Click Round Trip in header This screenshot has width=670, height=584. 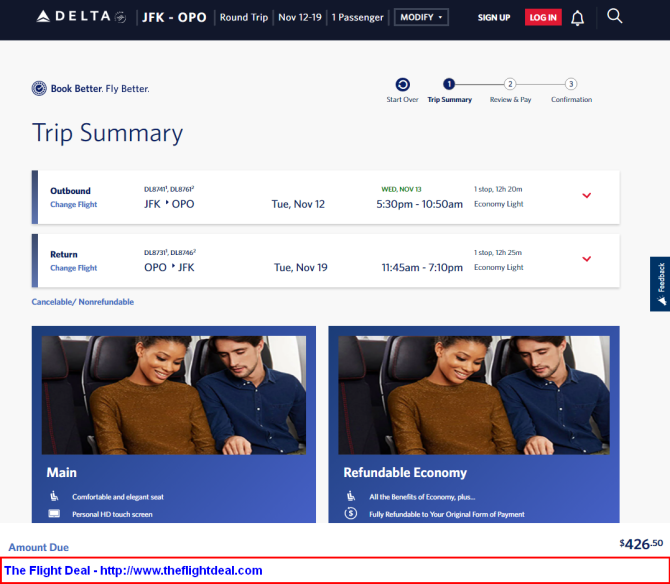click(244, 18)
